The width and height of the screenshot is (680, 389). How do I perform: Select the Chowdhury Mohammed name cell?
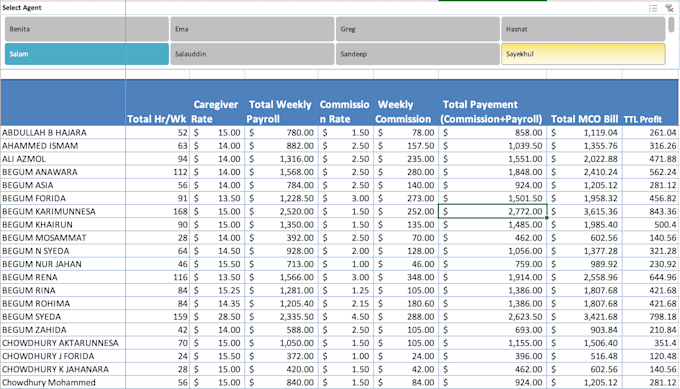pyautogui.click(x=63, y=382)
